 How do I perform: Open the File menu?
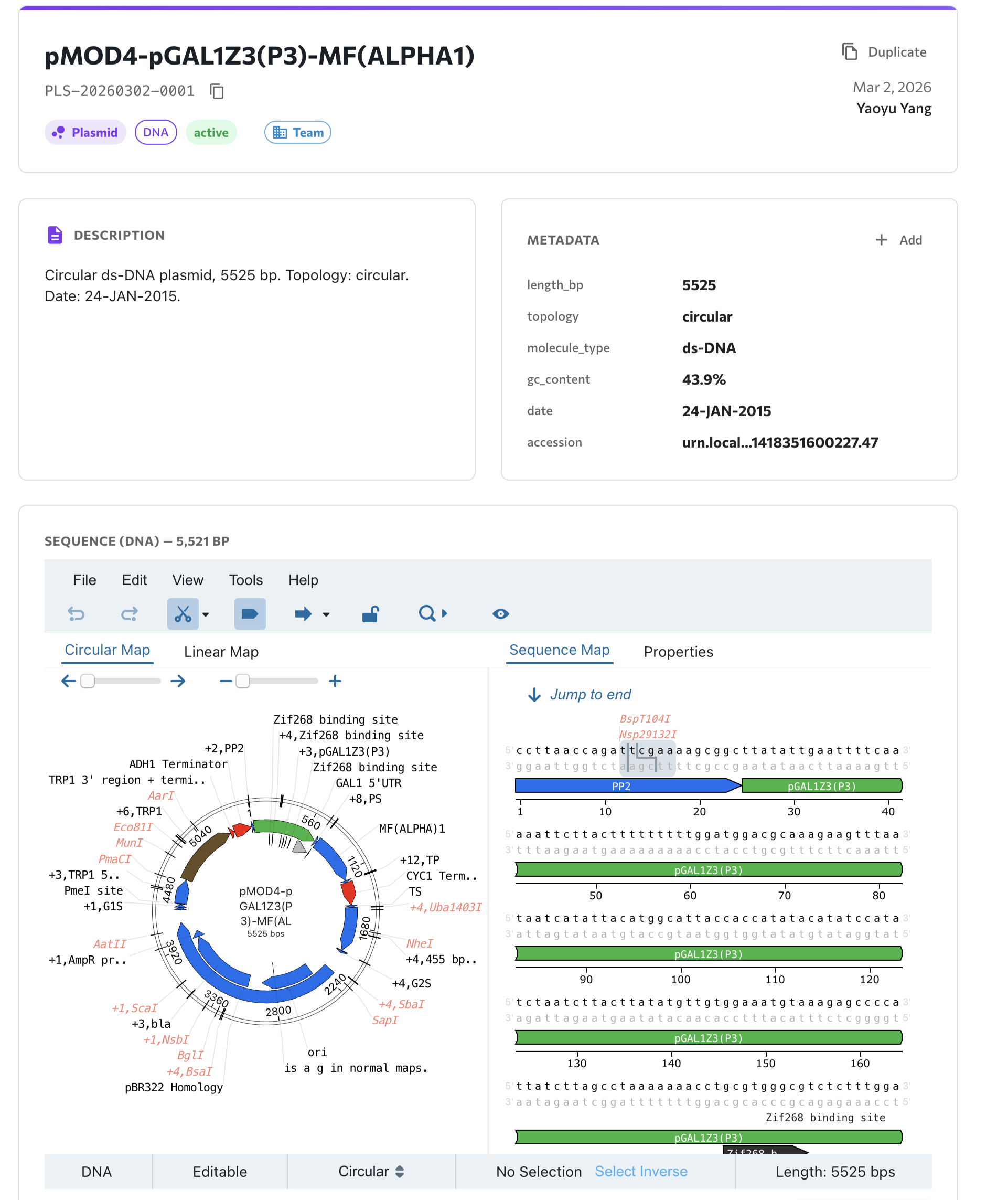point(84,580)
